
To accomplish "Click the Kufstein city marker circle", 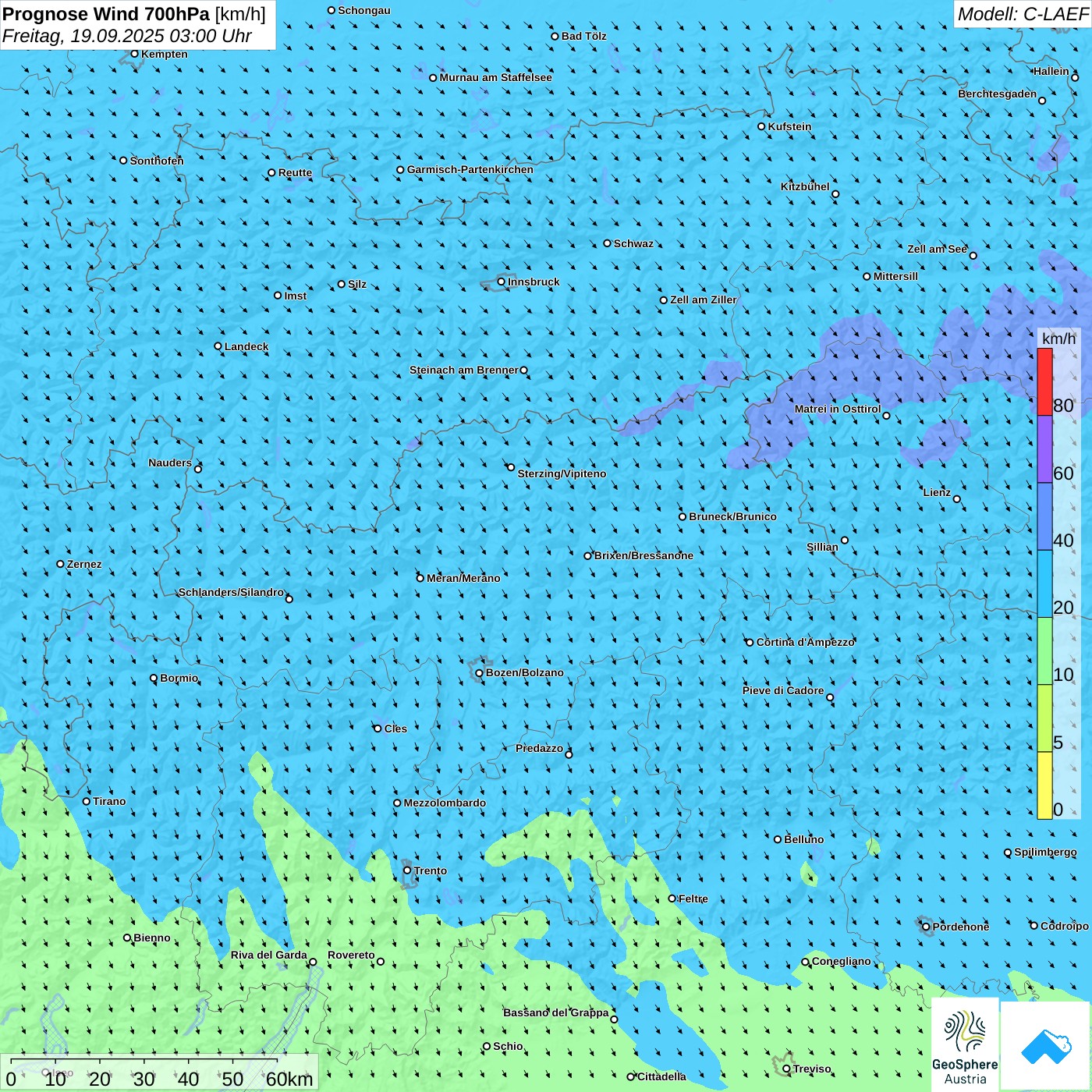I will click(761, 126).
